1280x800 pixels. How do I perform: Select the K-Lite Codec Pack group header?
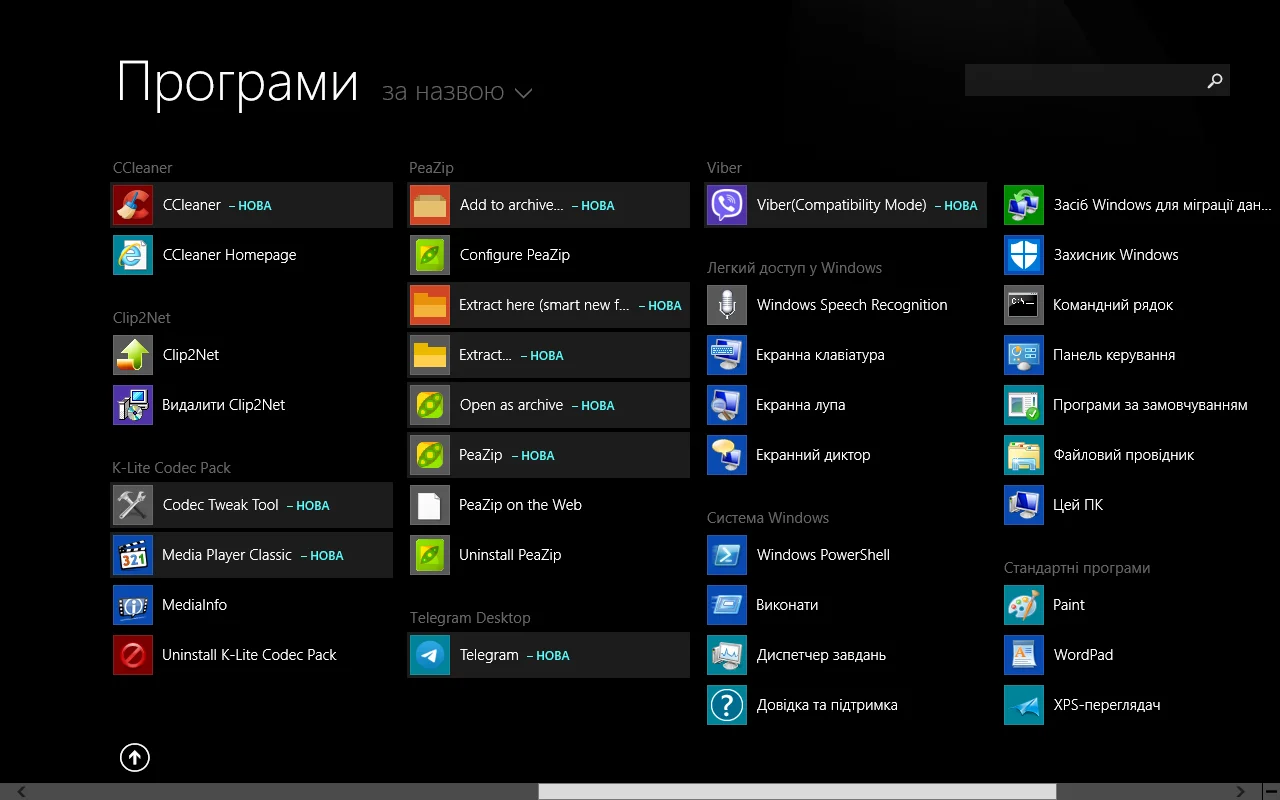pos(171,467)
